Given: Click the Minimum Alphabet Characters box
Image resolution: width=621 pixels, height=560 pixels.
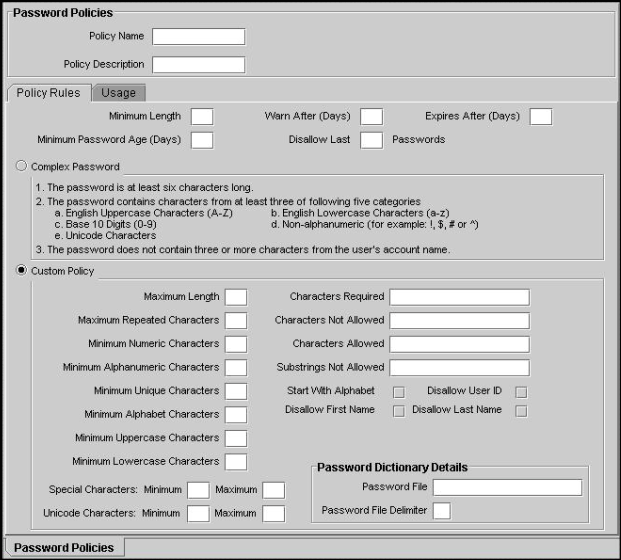Looking at the screenshot, I should 236,415.
